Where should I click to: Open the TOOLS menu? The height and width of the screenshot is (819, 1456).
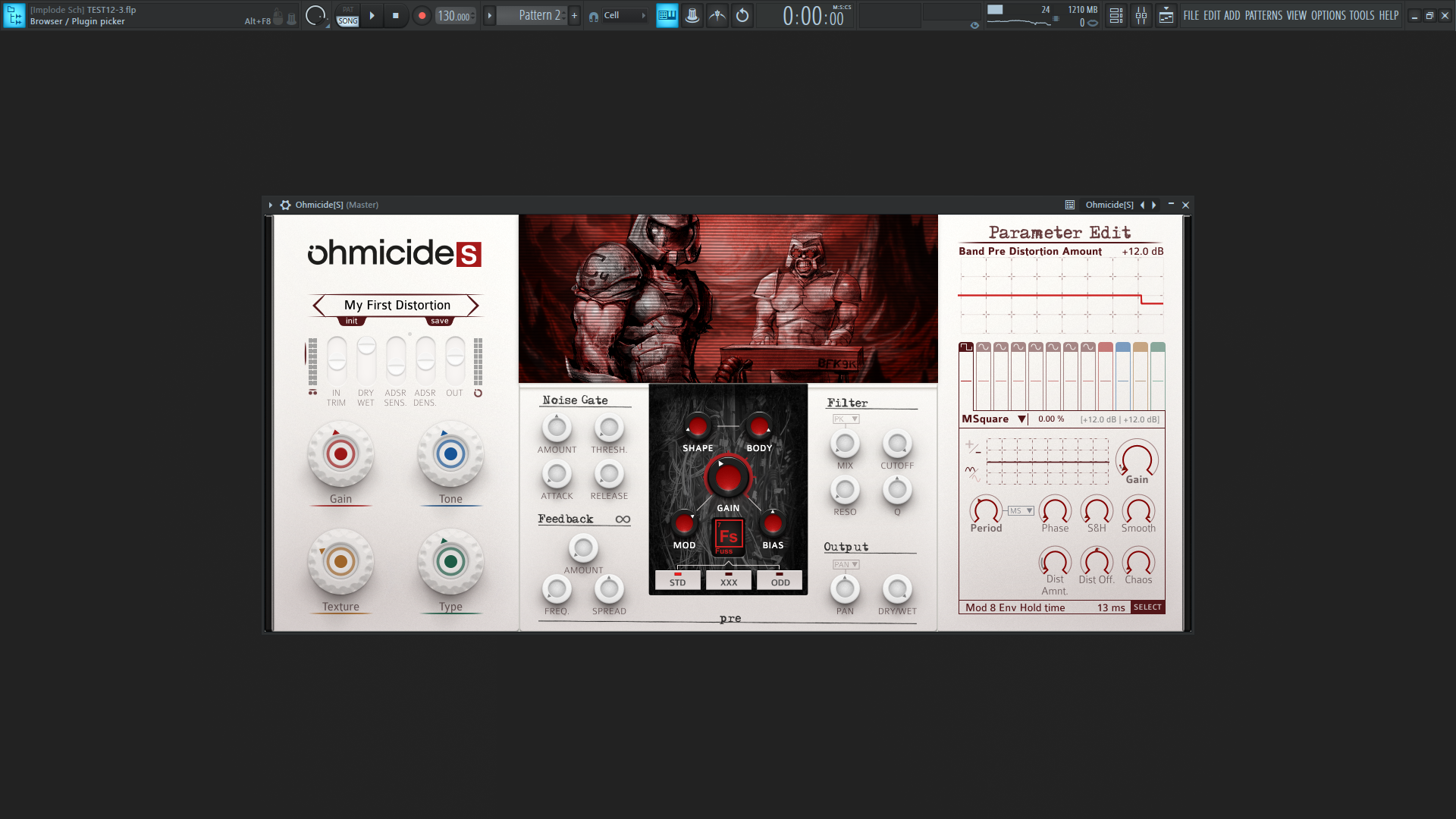1362,15
